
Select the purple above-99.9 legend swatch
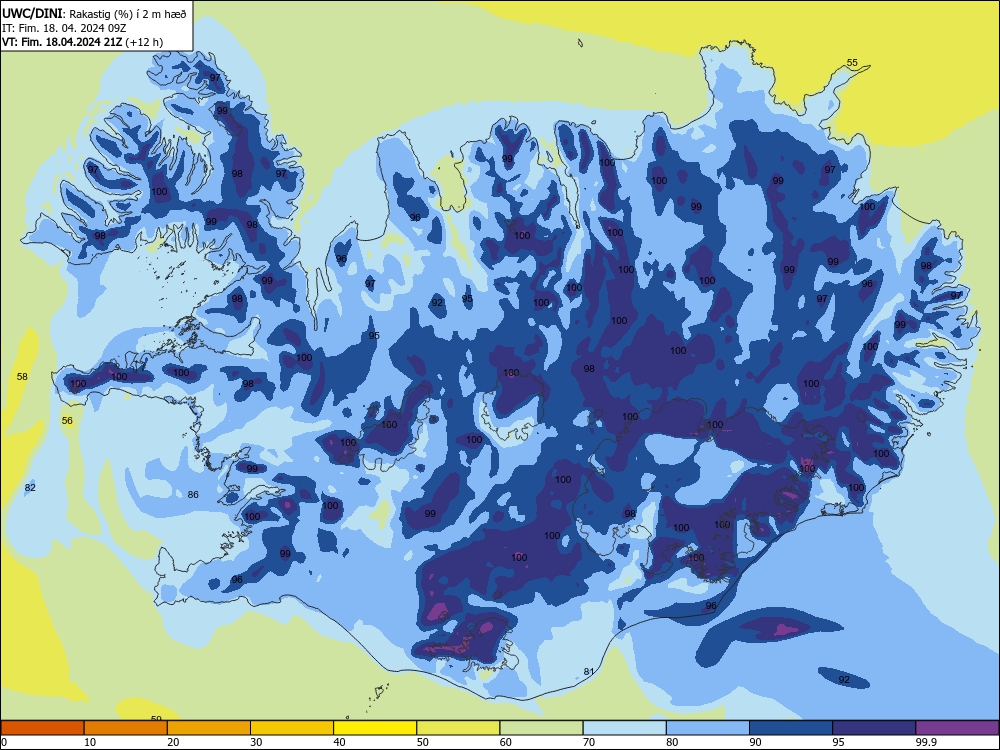pyautogui.click(x=957, y=728)
